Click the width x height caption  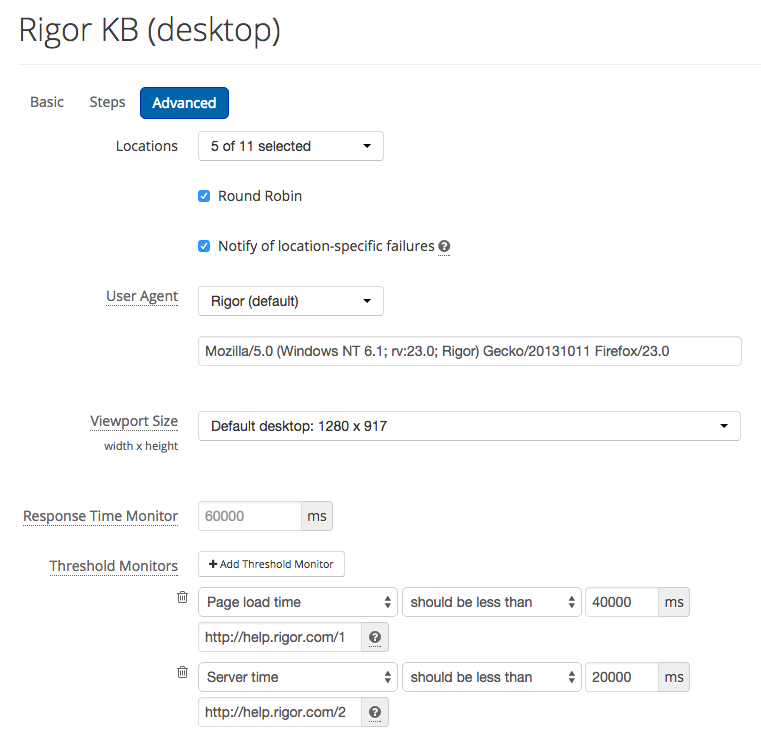(x=141, y=446)
